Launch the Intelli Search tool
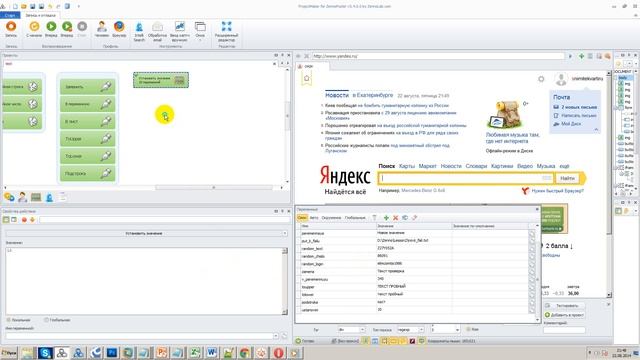This screenshot has width=640, height=360. pyautogui.click(x=139, y=31)
